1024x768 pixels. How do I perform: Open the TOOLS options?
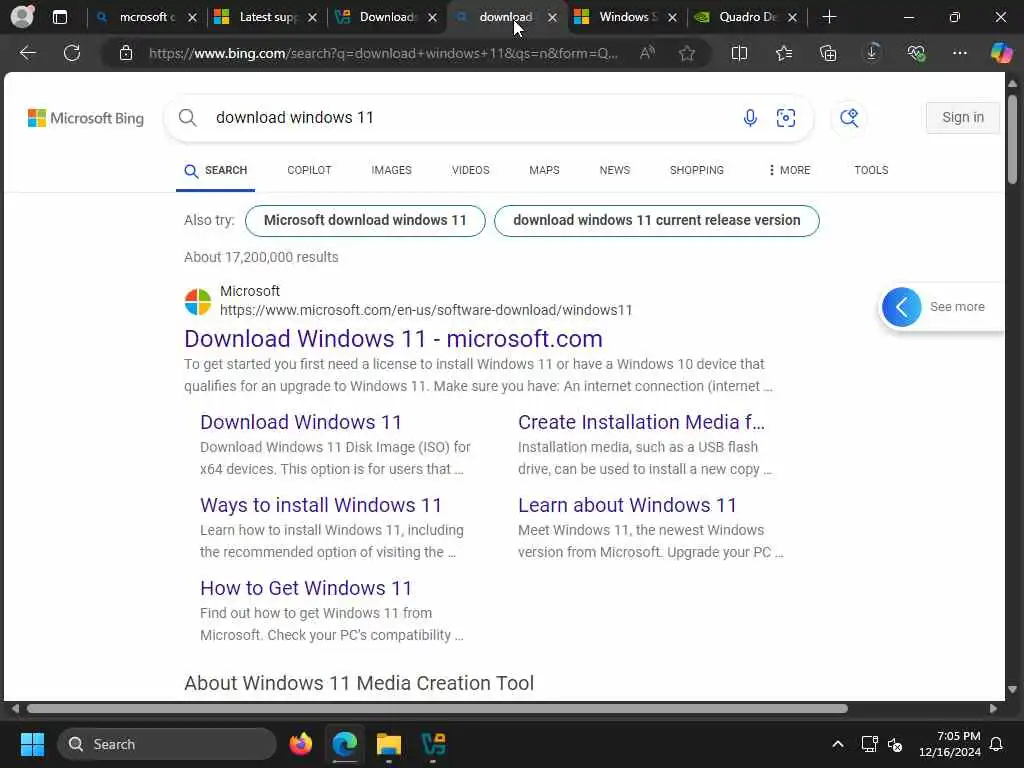[x=871, y=170]
